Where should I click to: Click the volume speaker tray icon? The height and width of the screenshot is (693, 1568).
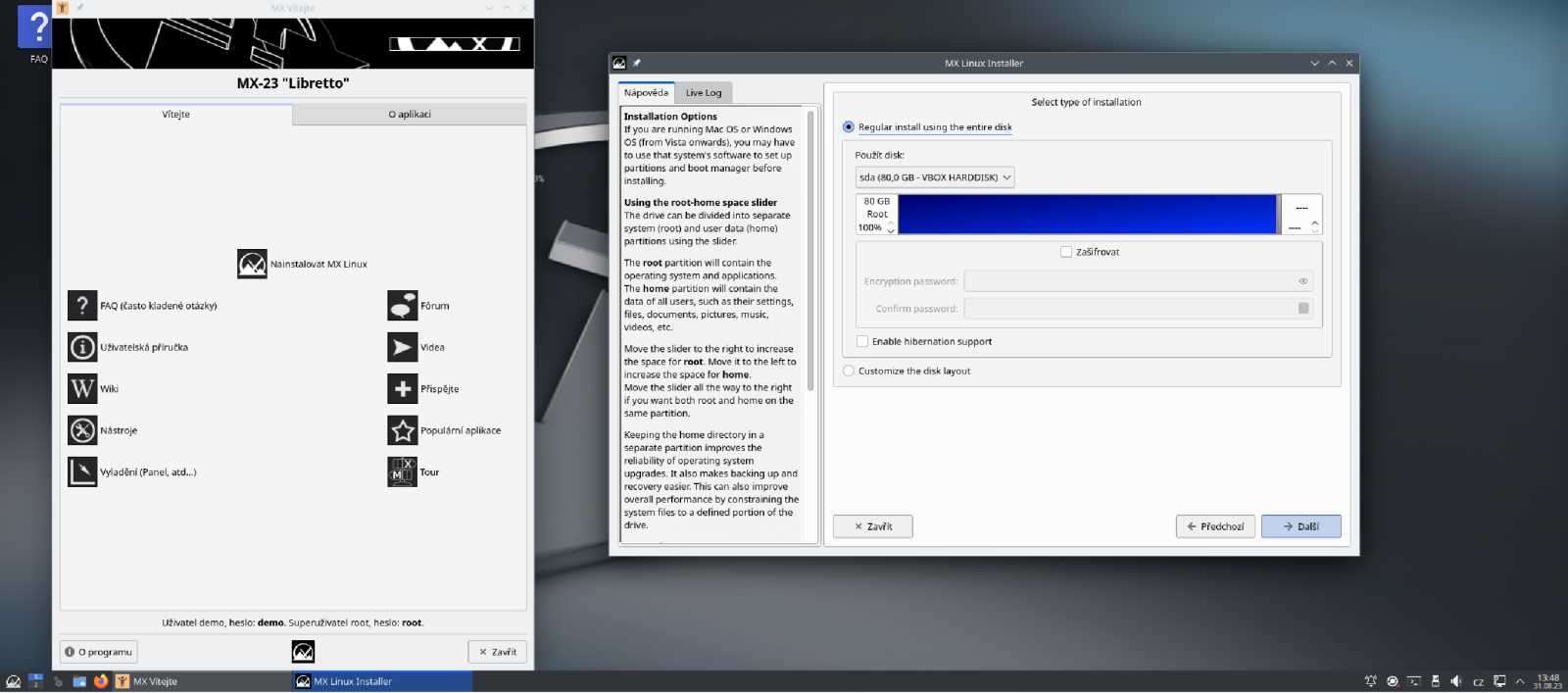[x=1456, y=681]
